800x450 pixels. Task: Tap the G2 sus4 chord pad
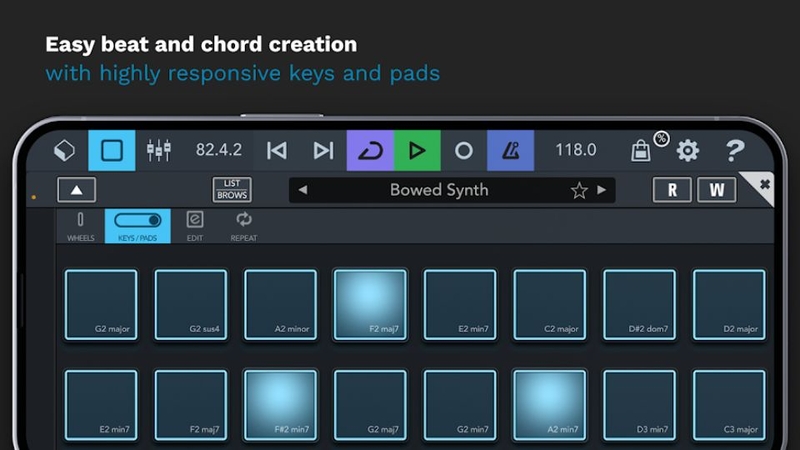(x=191, y=305)
